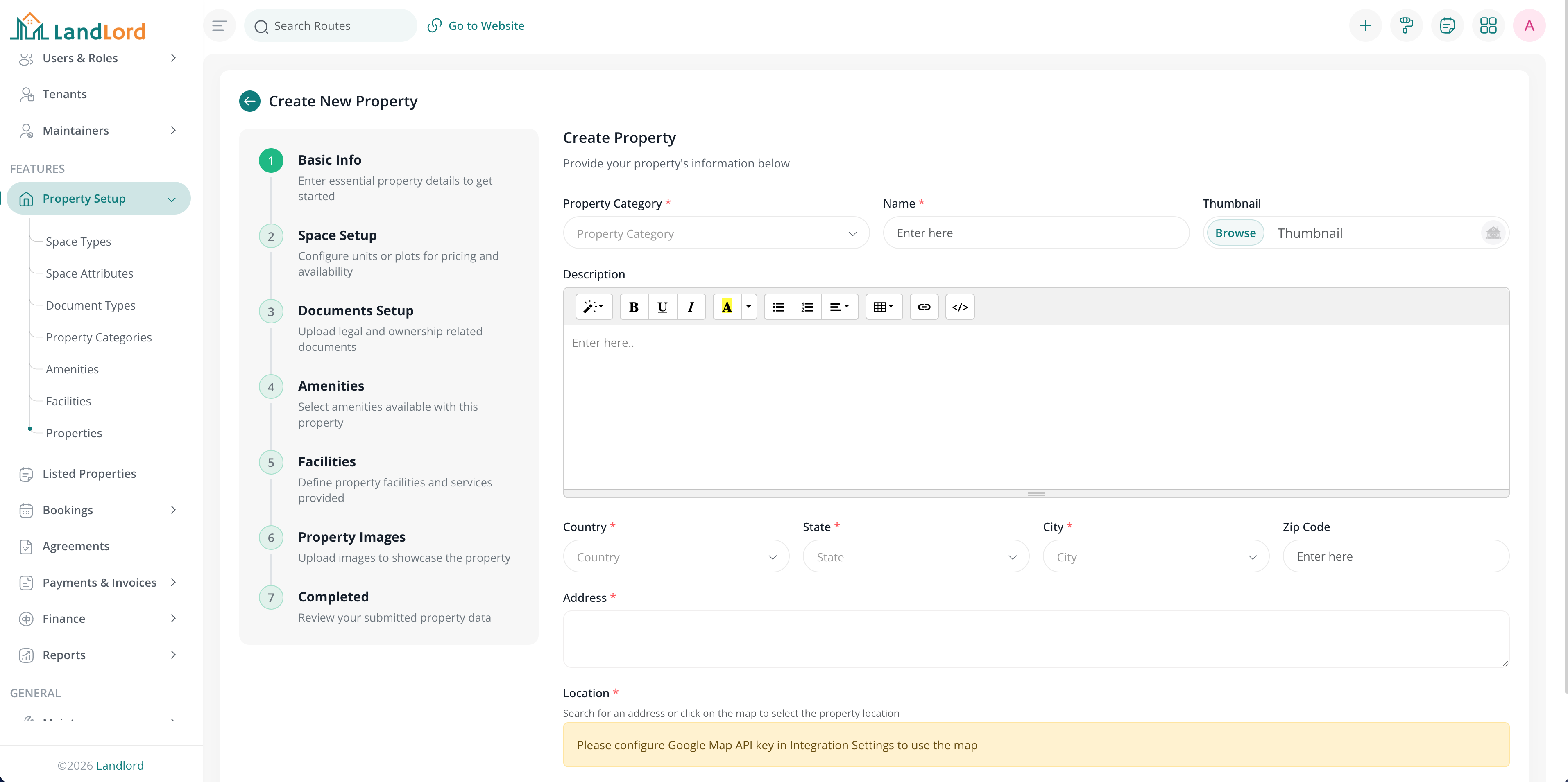Image resolution: width=1568 pixels, height=782 pixels.
Task: Insert link using editor link icon
Action: pos(924,307)
